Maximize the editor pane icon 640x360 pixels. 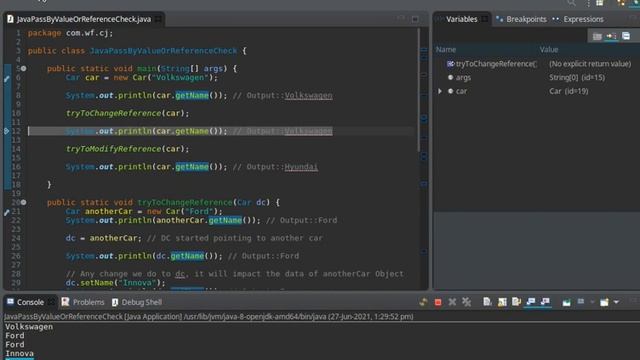[415, 19]
